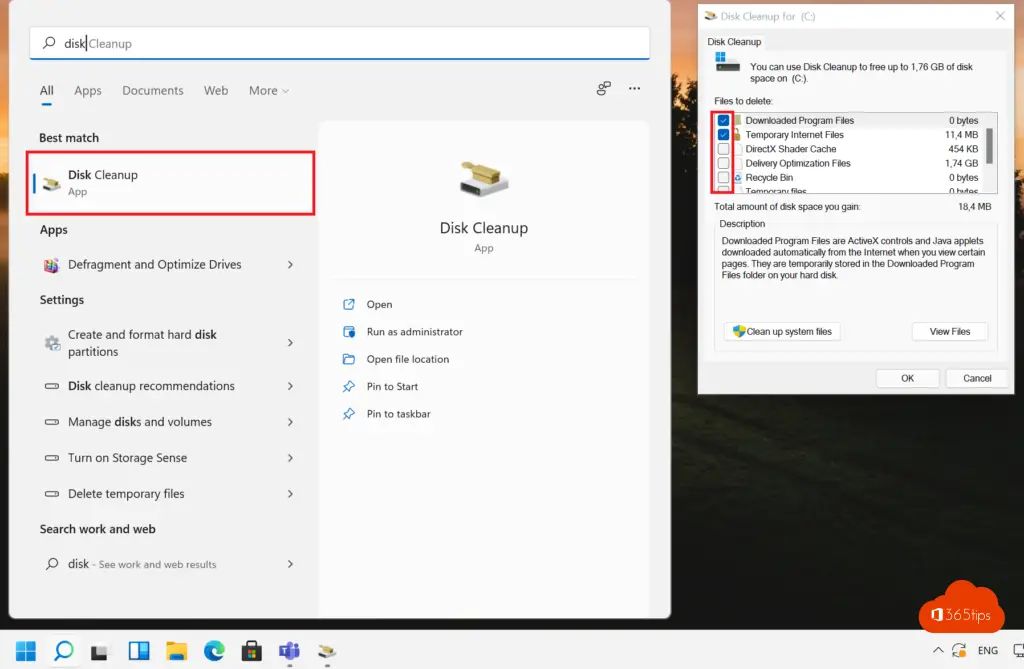Viewport: 1024px width, 669px height.
Task: Expand the More filter dropdown
Action: pyautogui.click(x=268, y=91)
